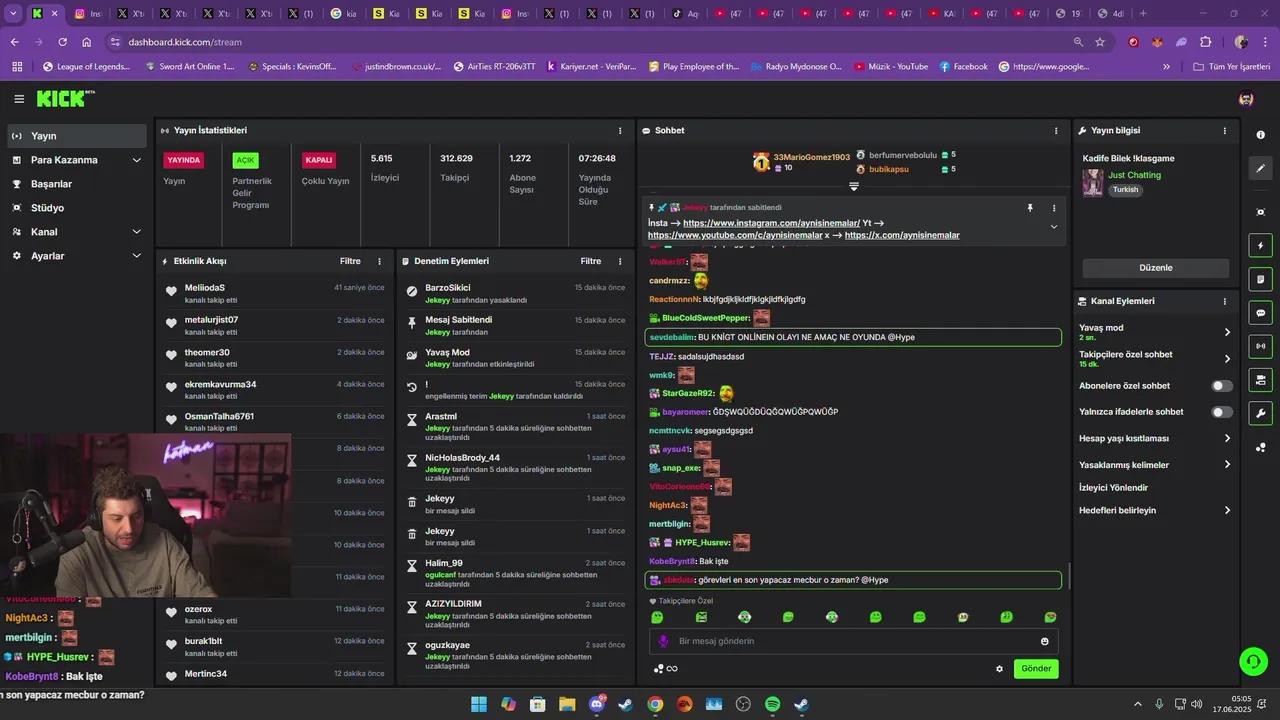Click the BarzoSikici moderation entry

click(515, 293)
